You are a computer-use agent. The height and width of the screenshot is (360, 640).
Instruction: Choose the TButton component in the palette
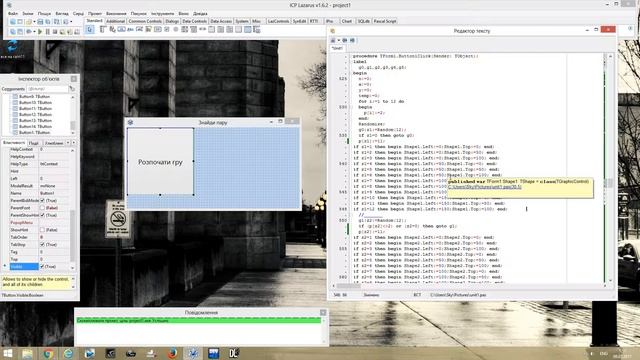[x=121, y=29]
